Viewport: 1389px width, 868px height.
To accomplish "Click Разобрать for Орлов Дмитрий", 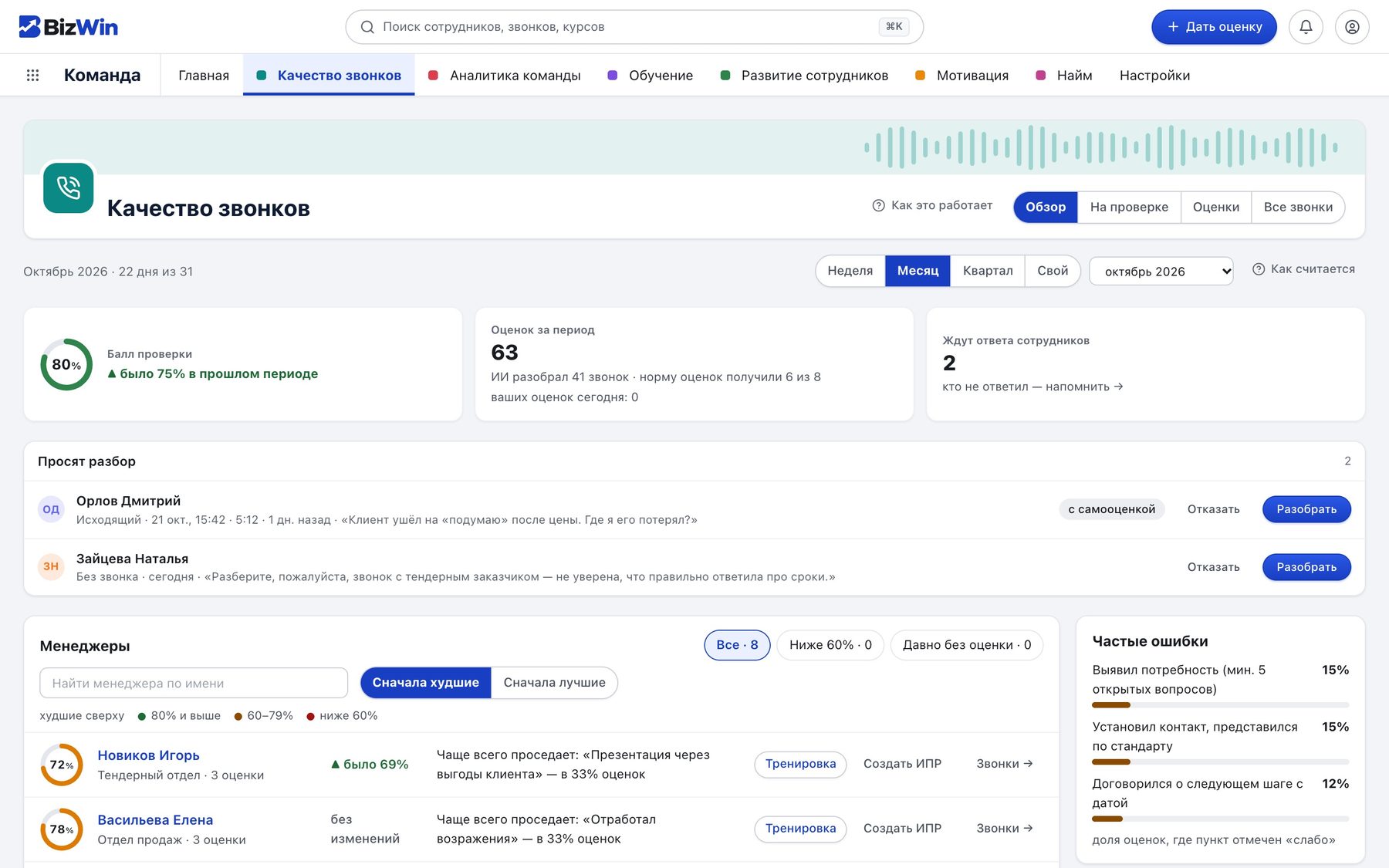I will (x=1306, y=509).
